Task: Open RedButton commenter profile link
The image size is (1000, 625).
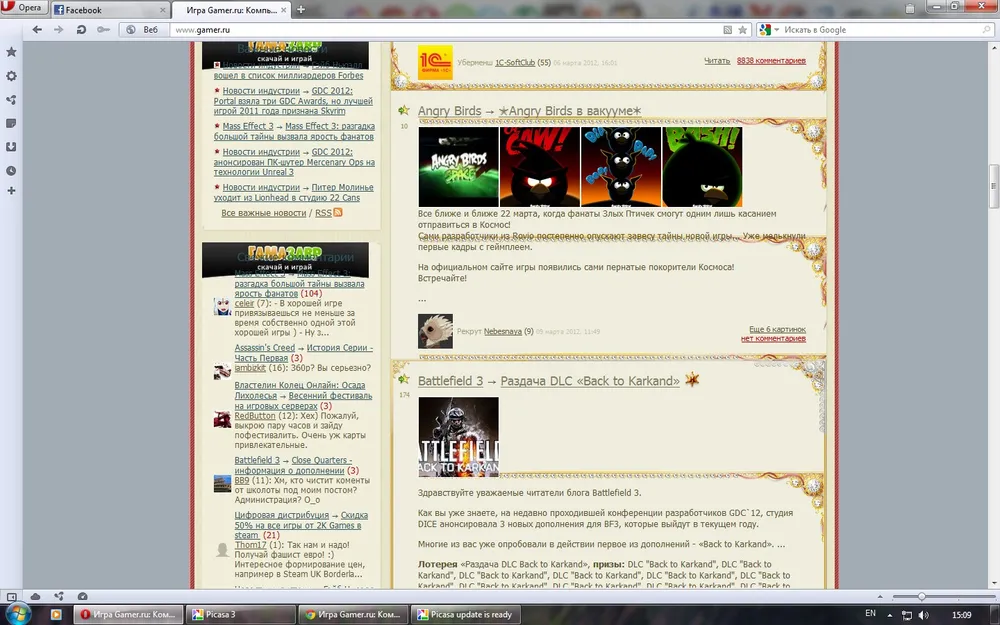Action: tap(254, 416)
